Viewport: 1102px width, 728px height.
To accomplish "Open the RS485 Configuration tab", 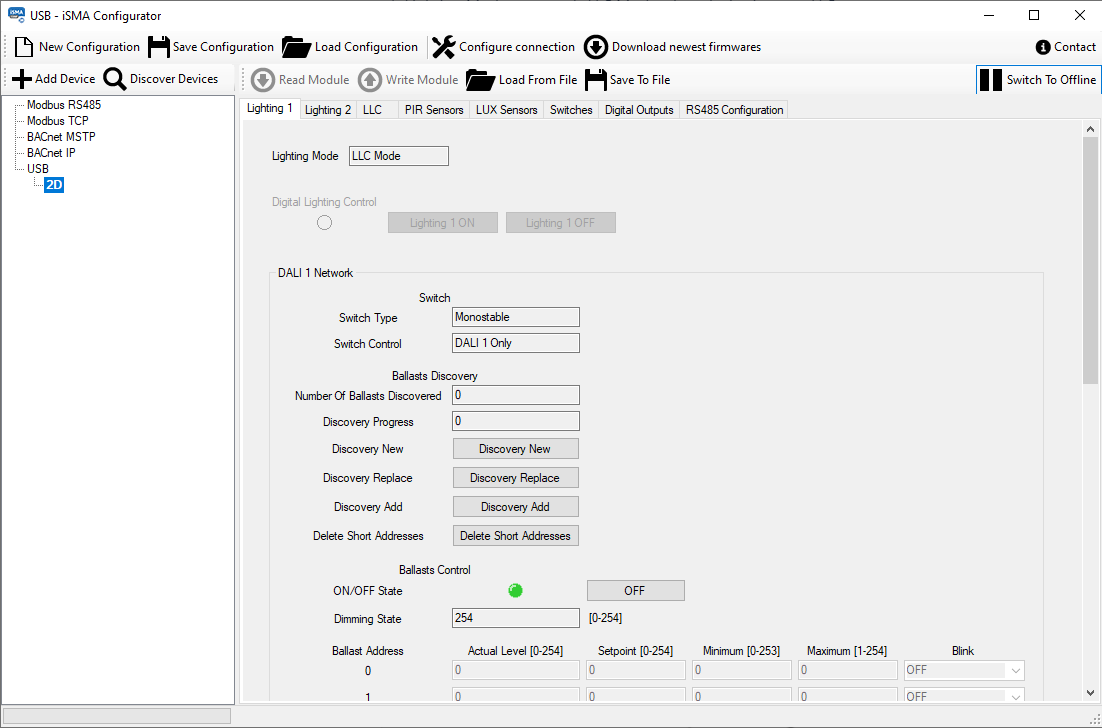I will click(734, 110).
